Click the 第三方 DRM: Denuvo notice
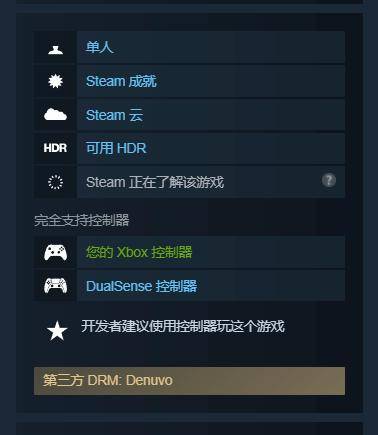378x435 pixels. 189,381
